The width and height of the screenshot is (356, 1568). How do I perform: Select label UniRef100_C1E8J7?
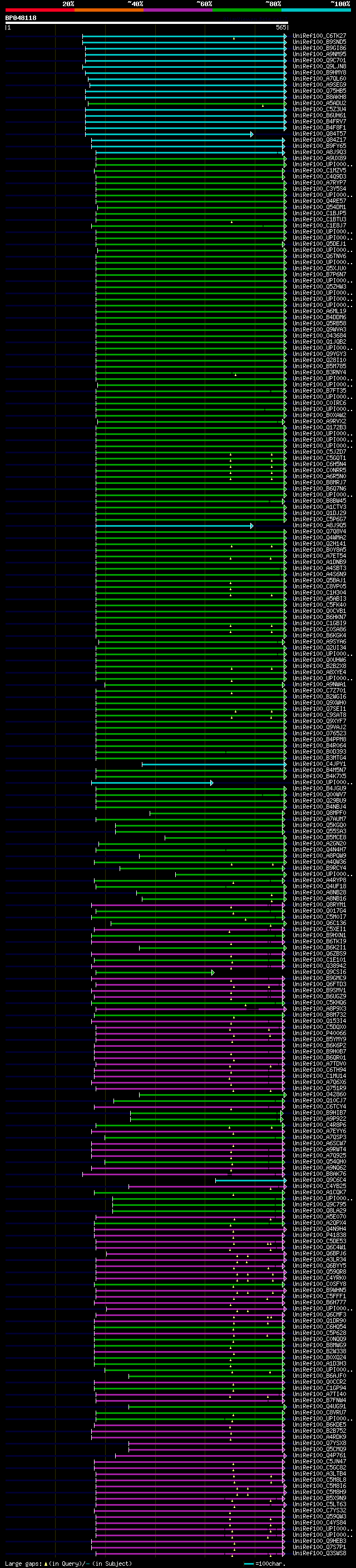point(319,225)
